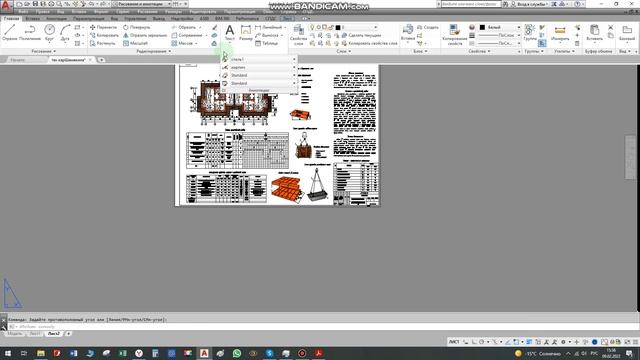Expand the Слои panel
The height and width of the screenshot is (360, 640).
point(344,51)
